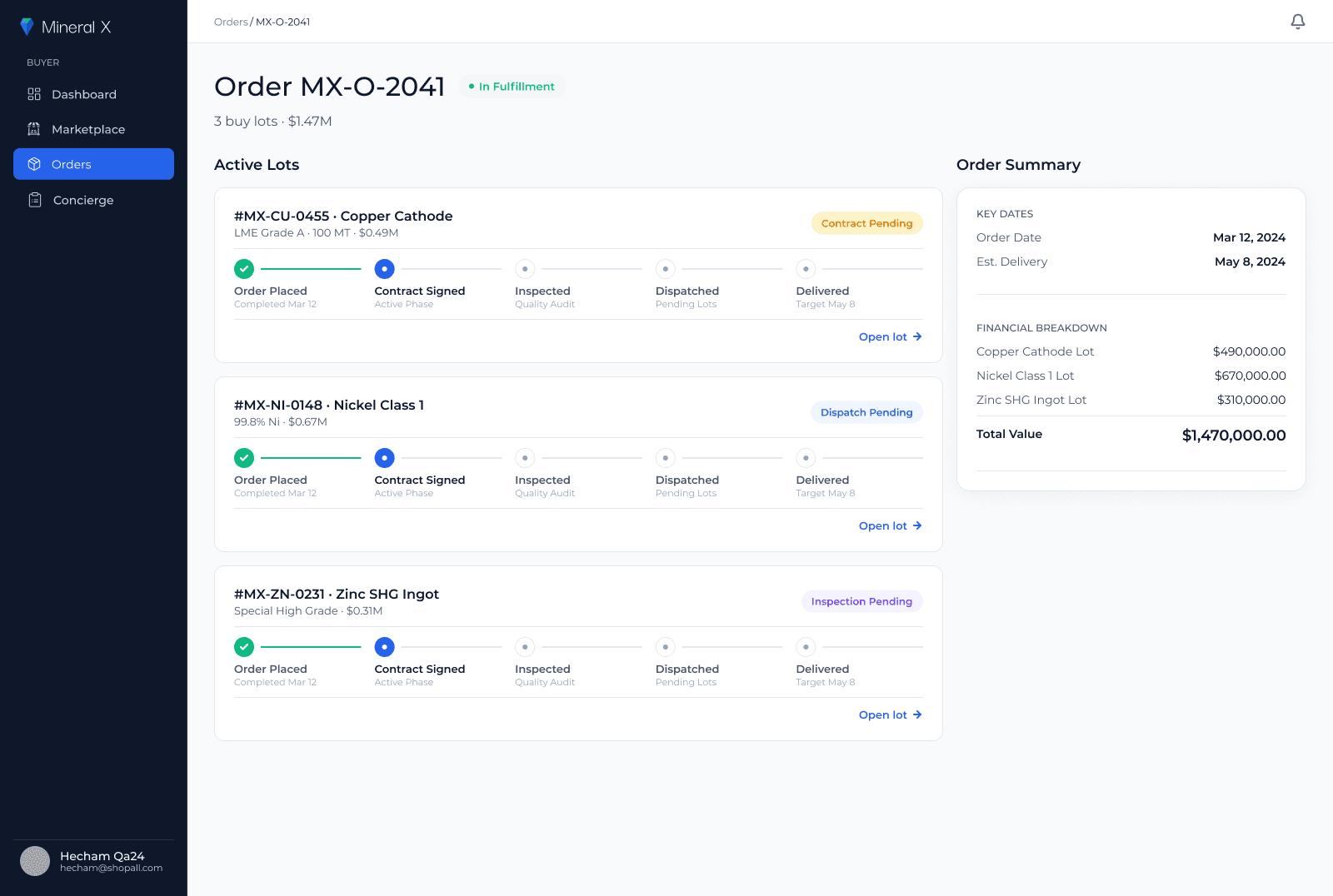This screenshot has height=896, width=1333.
Task: Open the notifications bell
Action: tap(1298, 22)
